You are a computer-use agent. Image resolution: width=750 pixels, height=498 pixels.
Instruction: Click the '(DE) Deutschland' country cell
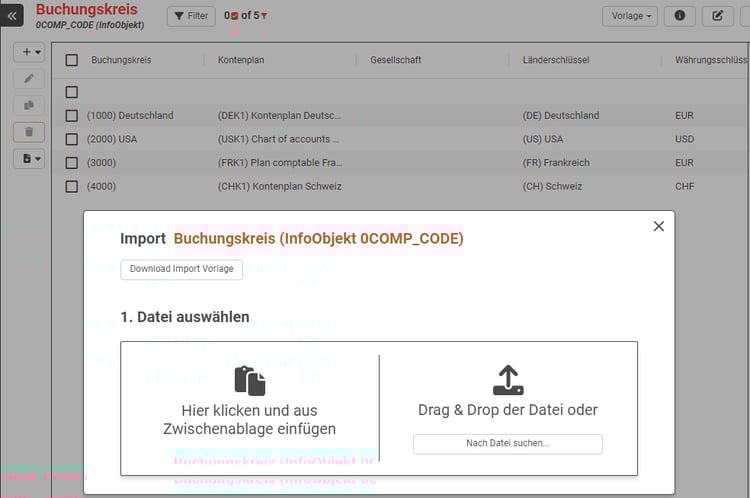pyautogui.click(x=561, y=115)
